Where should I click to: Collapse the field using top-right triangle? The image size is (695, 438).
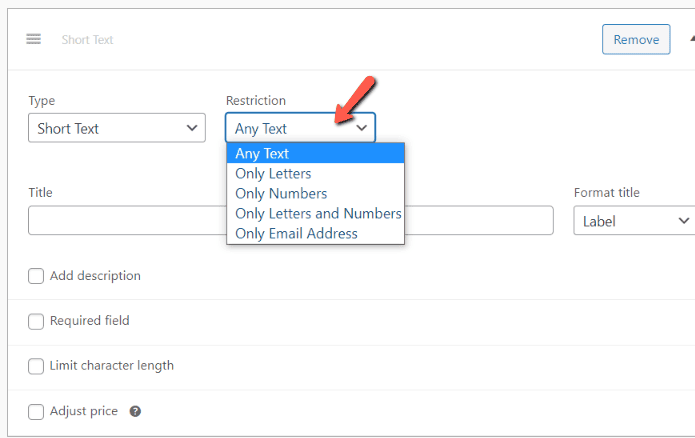[691, 39]
